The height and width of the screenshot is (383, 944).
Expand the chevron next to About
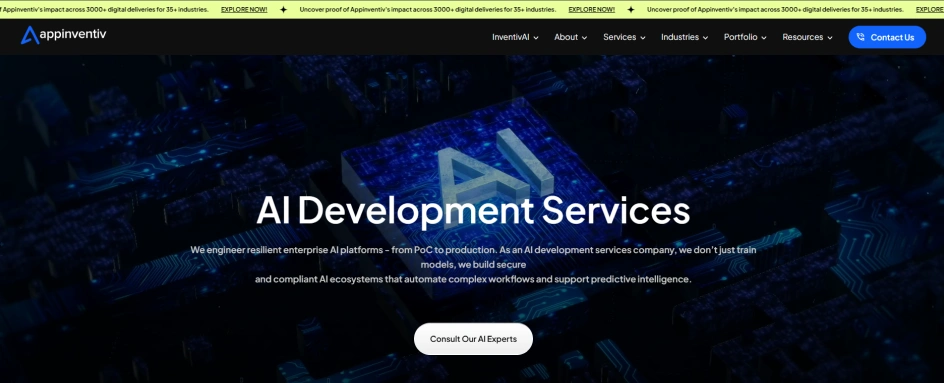pyautogui.click(x=584, y=38)
